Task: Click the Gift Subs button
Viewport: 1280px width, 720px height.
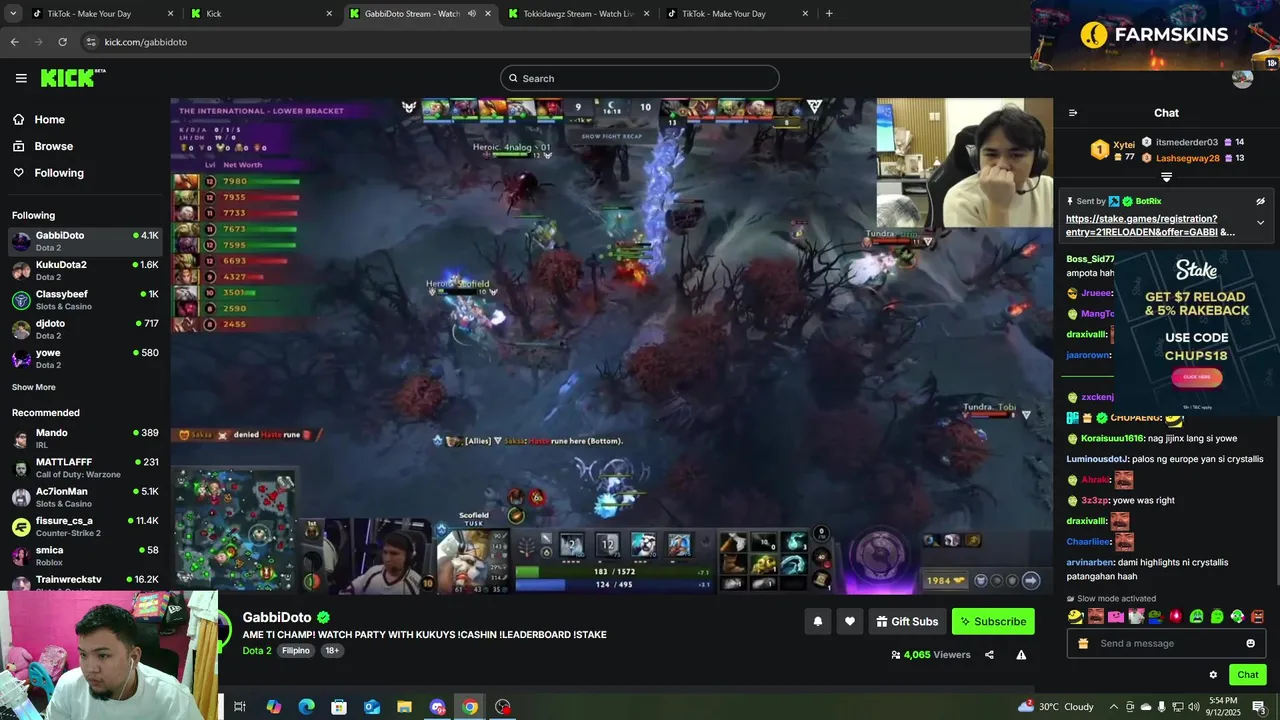Action: (907, 621)
